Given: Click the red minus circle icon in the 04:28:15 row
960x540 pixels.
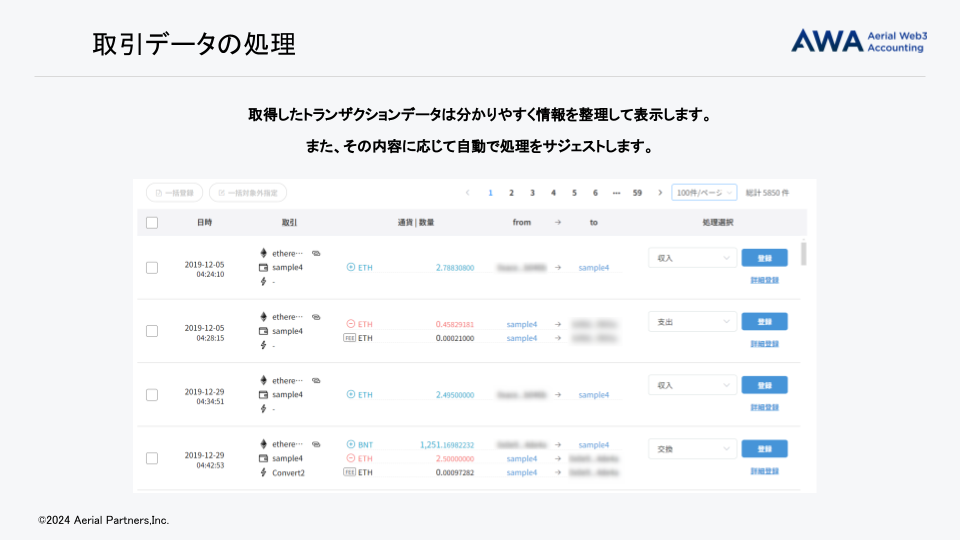Looking at the screenshot, I should pyautogui.click(x=351, y=324).
